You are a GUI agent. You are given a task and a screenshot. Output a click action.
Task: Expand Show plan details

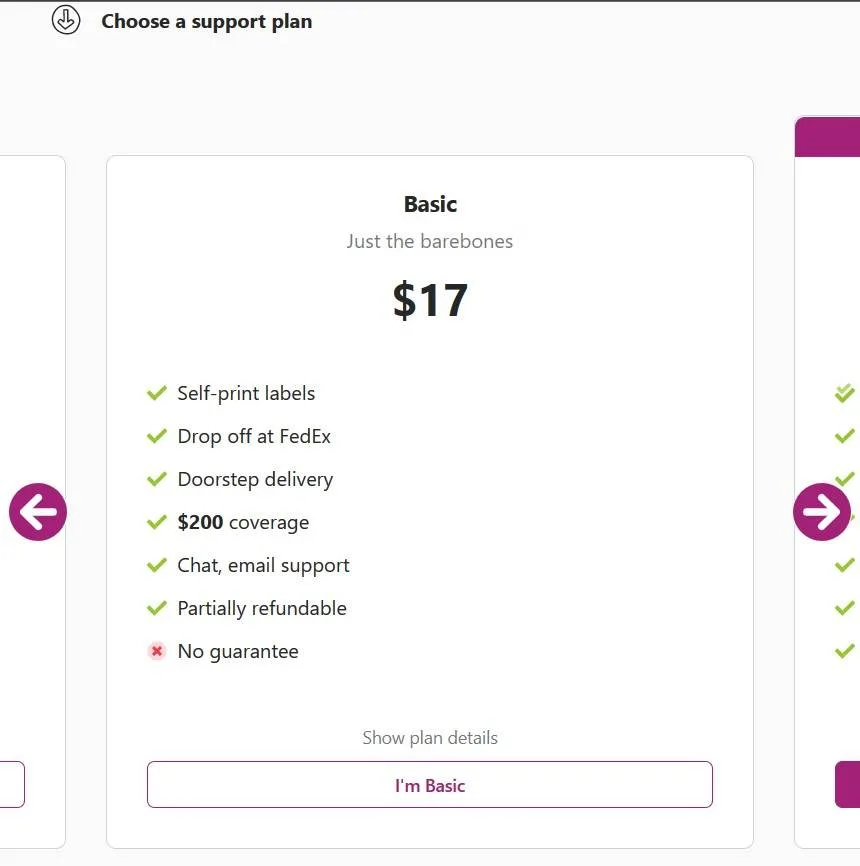[x=429, y=738]
